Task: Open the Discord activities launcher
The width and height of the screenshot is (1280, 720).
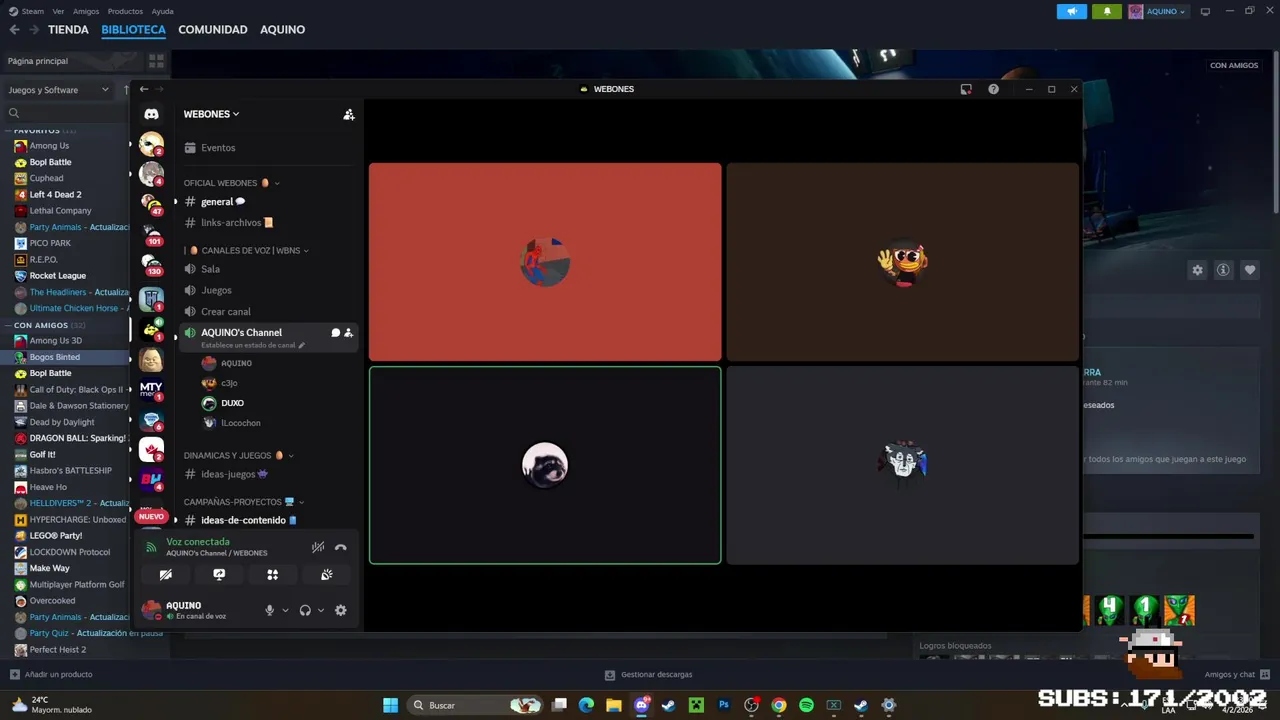Action: [x=272, y=575]
